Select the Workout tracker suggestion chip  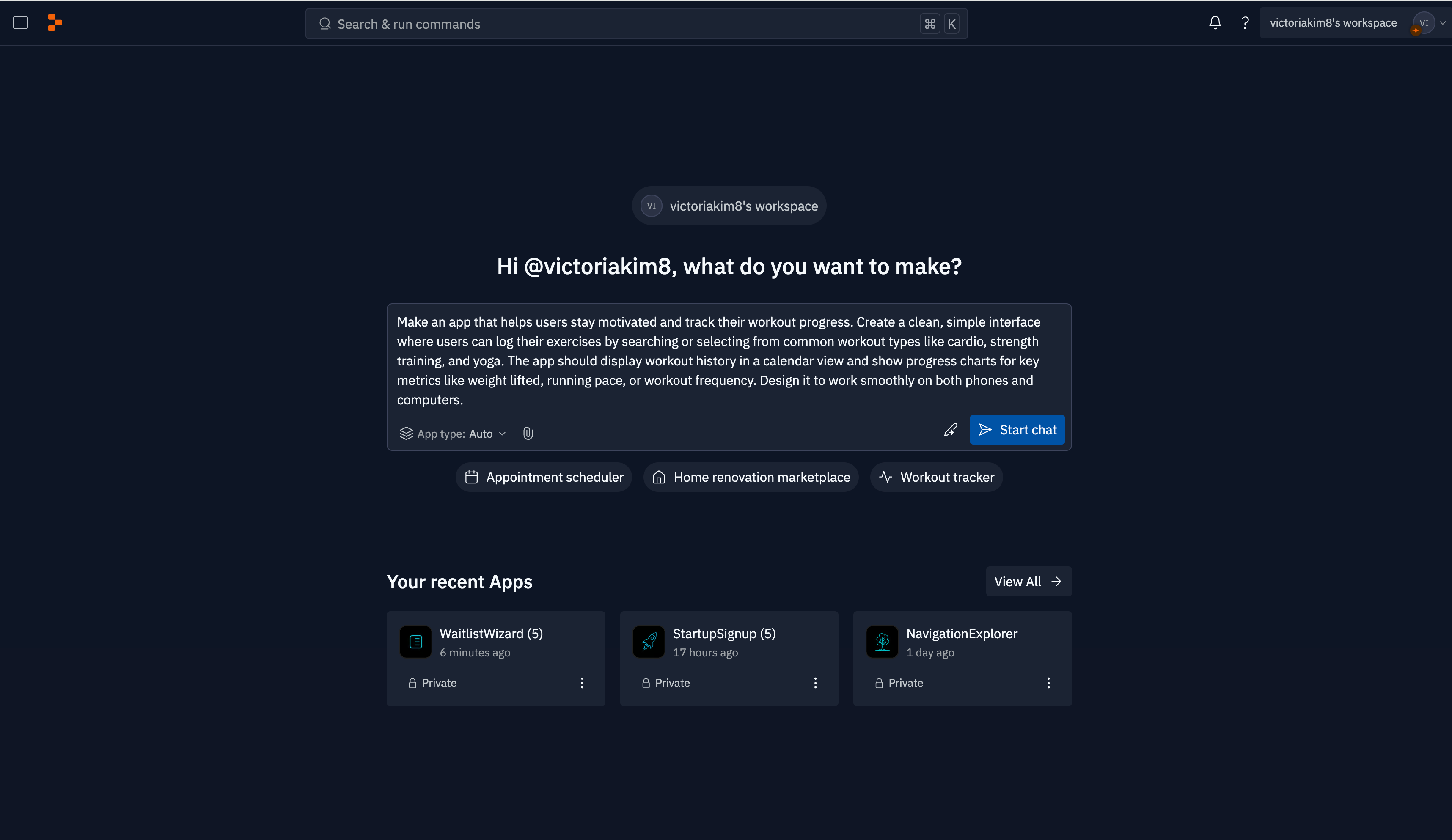[936, 477]
